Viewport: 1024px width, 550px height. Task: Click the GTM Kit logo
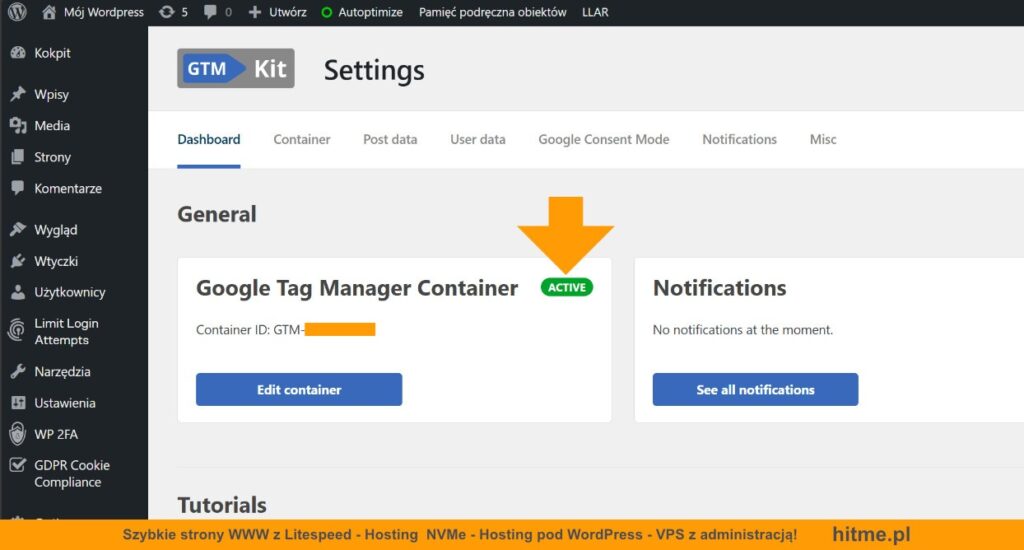[236, 69]
